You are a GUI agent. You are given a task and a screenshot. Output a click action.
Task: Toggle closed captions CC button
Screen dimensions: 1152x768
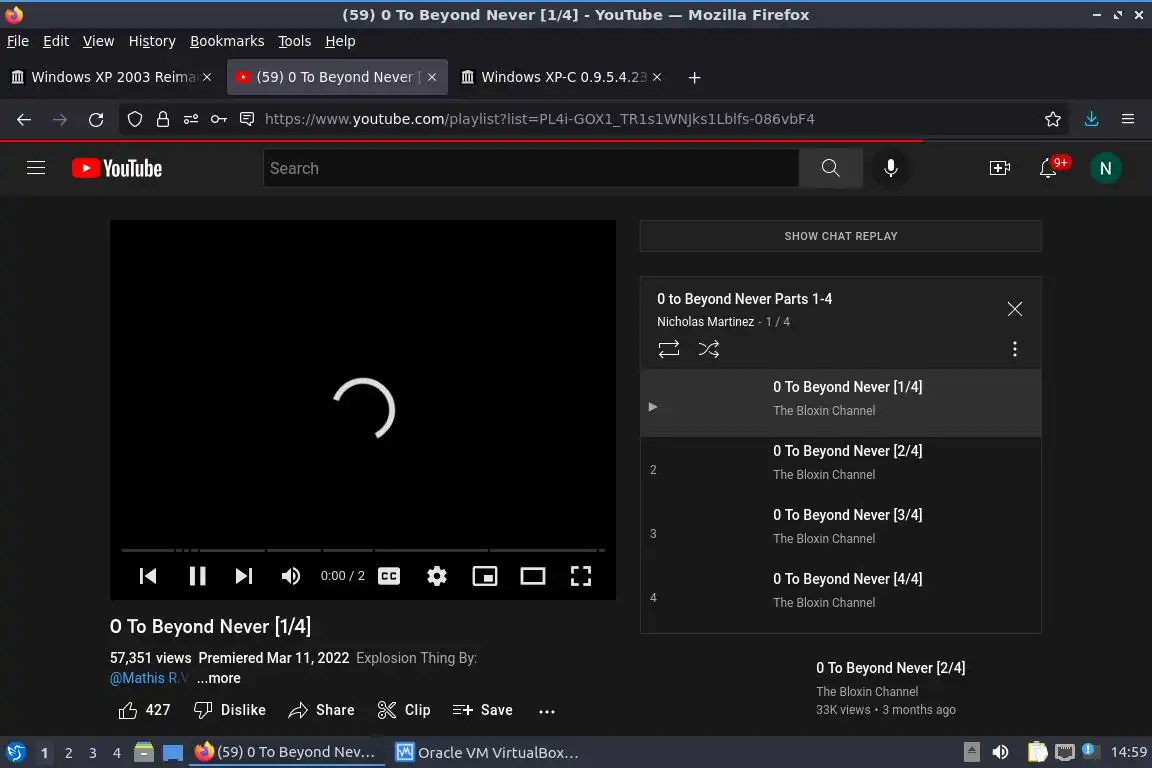click(389, 576)
